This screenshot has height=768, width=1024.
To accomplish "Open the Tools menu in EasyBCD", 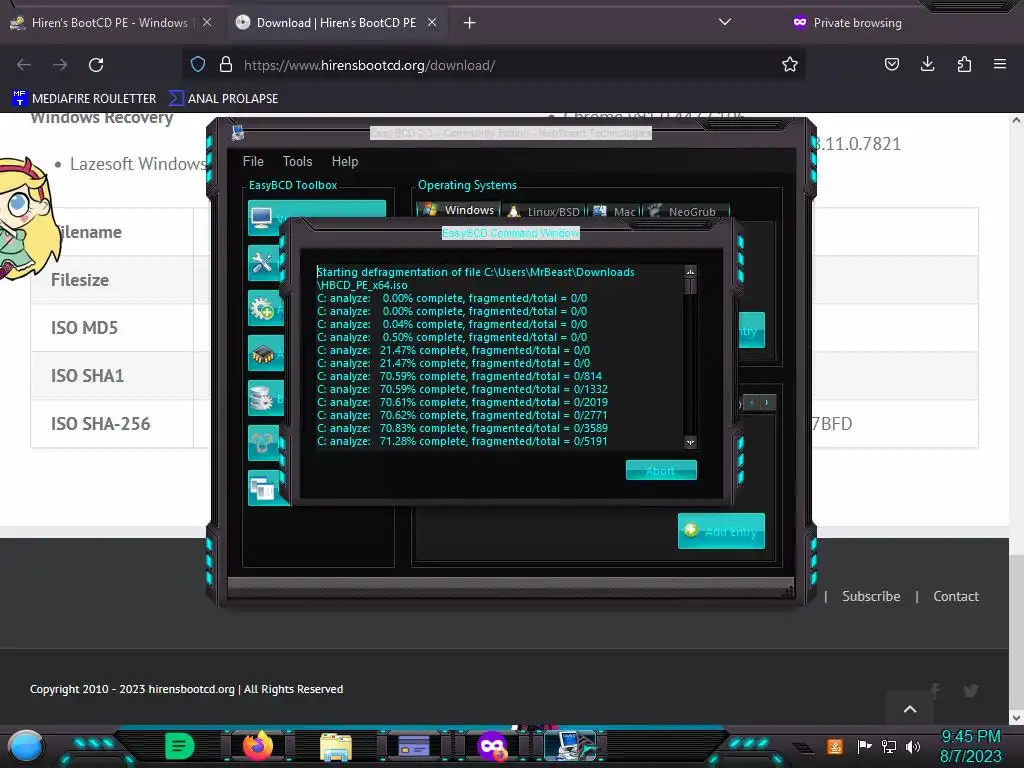I will (x=297, y=161).
